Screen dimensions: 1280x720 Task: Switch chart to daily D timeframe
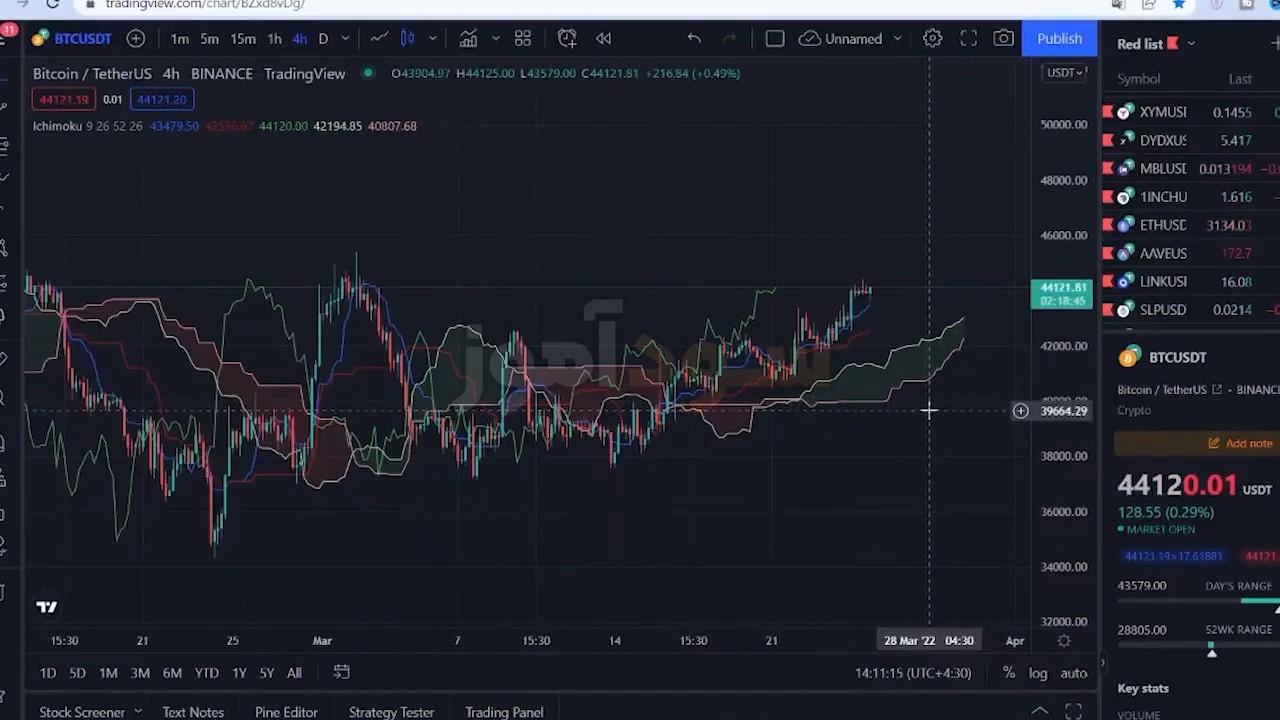(323, 39)
